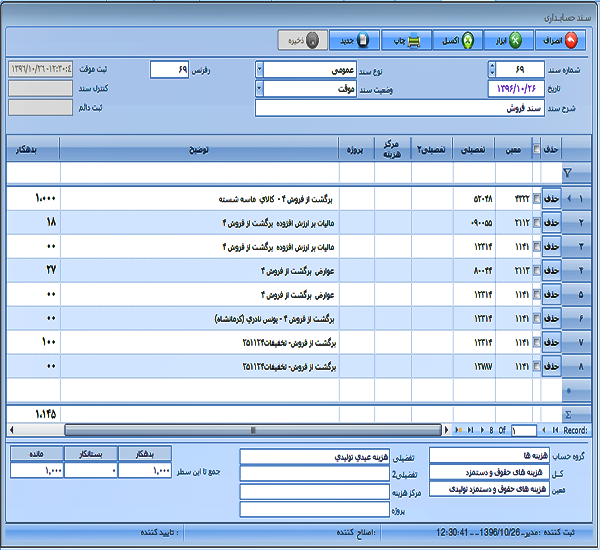600x550 pixels.
Task: Toggle the select-all checkbox in حذف header
Action: point(536,149)
